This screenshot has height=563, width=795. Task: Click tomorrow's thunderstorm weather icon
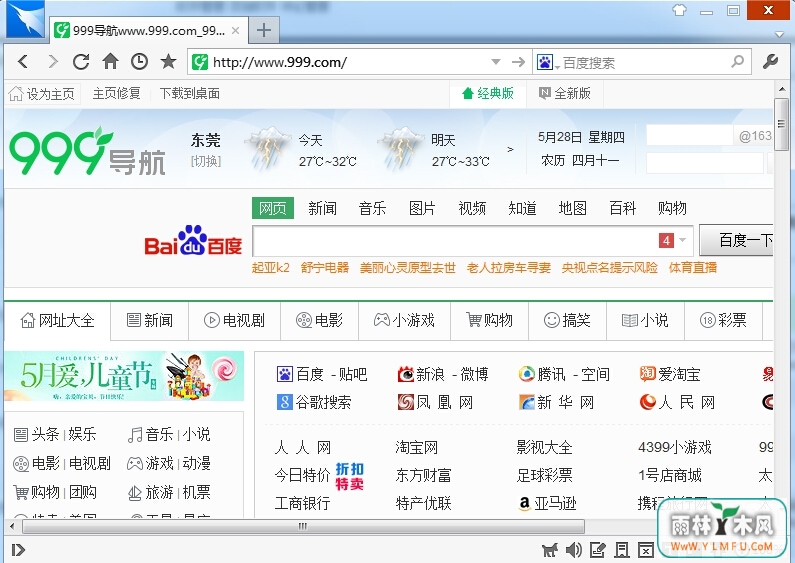pos(401,148)
